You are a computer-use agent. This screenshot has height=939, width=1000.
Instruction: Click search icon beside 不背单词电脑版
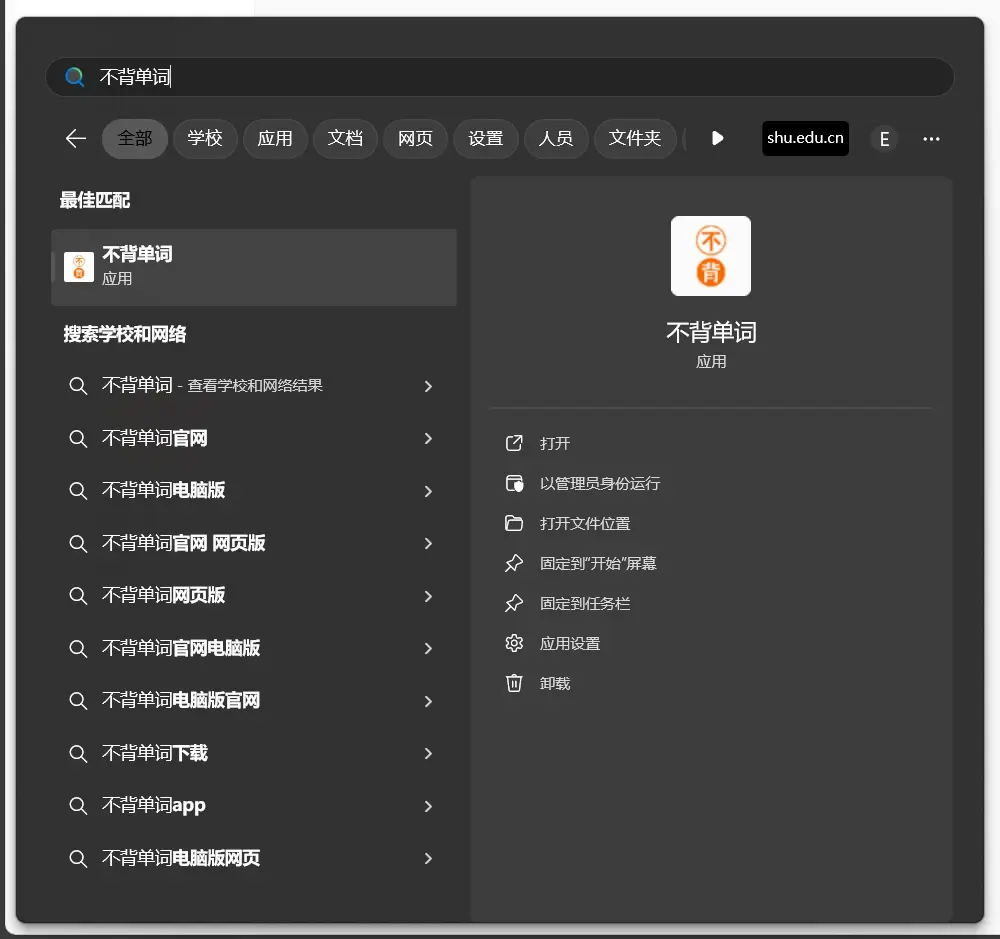[x=78, y=491]
